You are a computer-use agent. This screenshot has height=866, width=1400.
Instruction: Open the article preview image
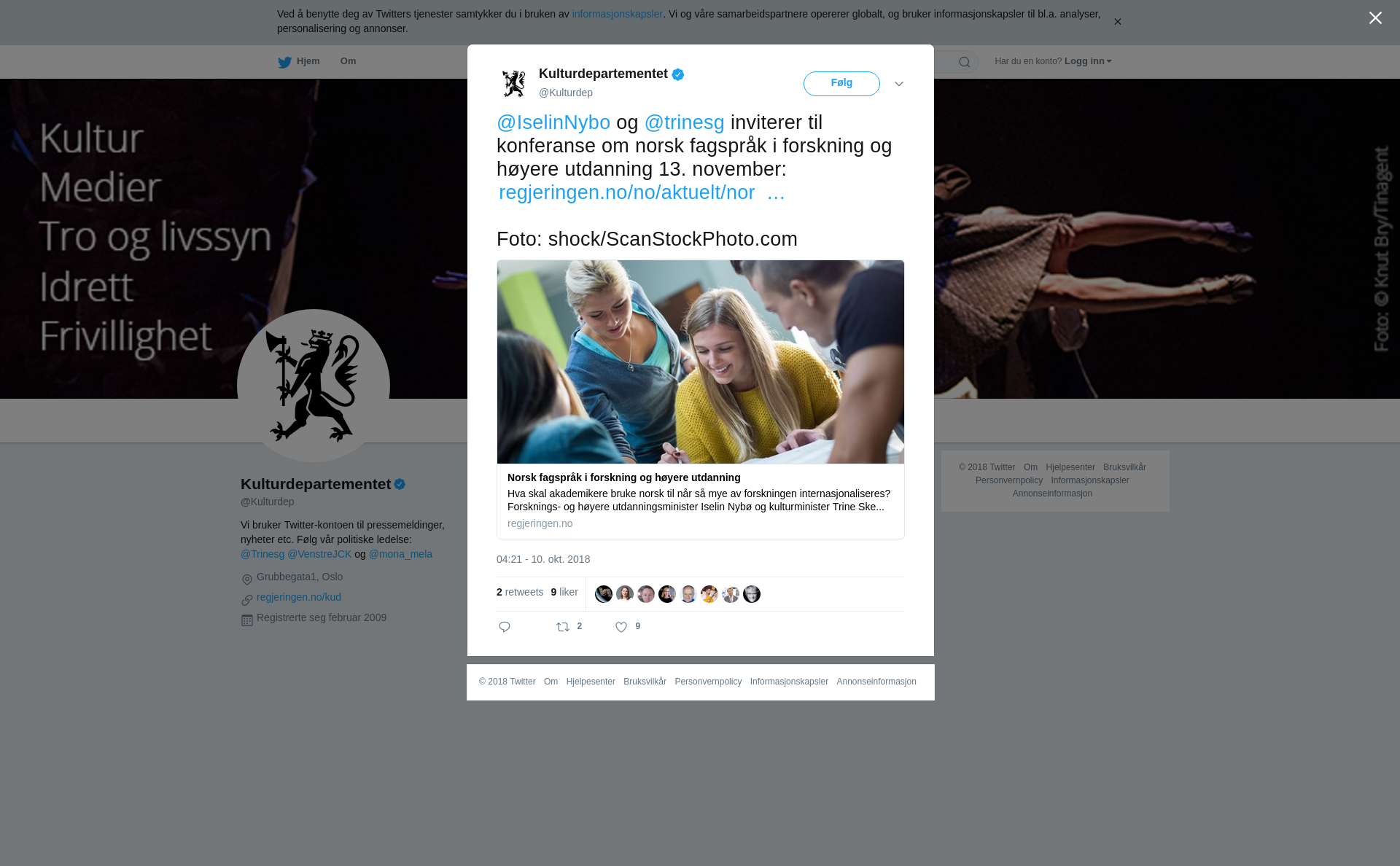[x=701, y=362]
